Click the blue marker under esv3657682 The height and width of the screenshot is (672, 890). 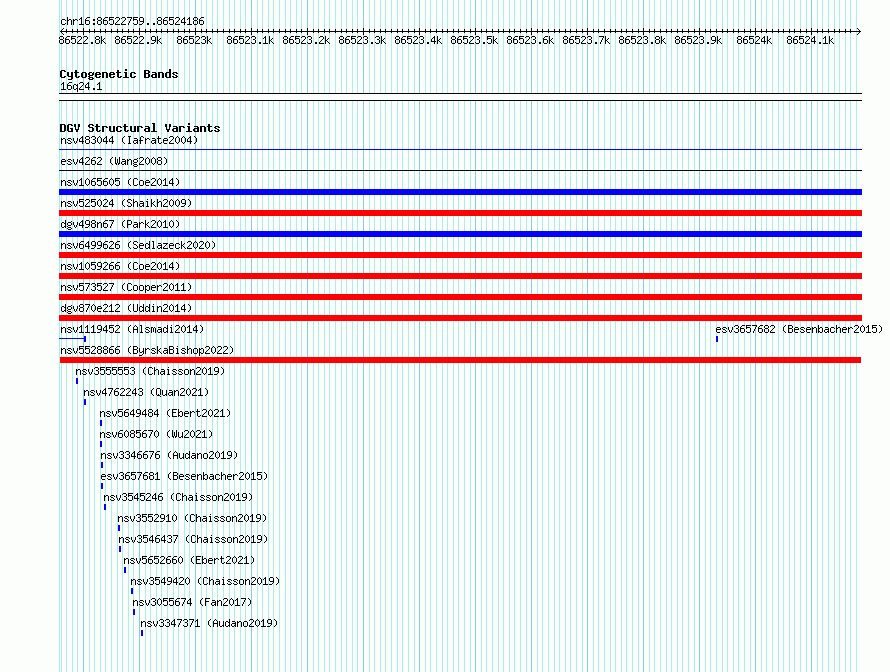[717, 339]
